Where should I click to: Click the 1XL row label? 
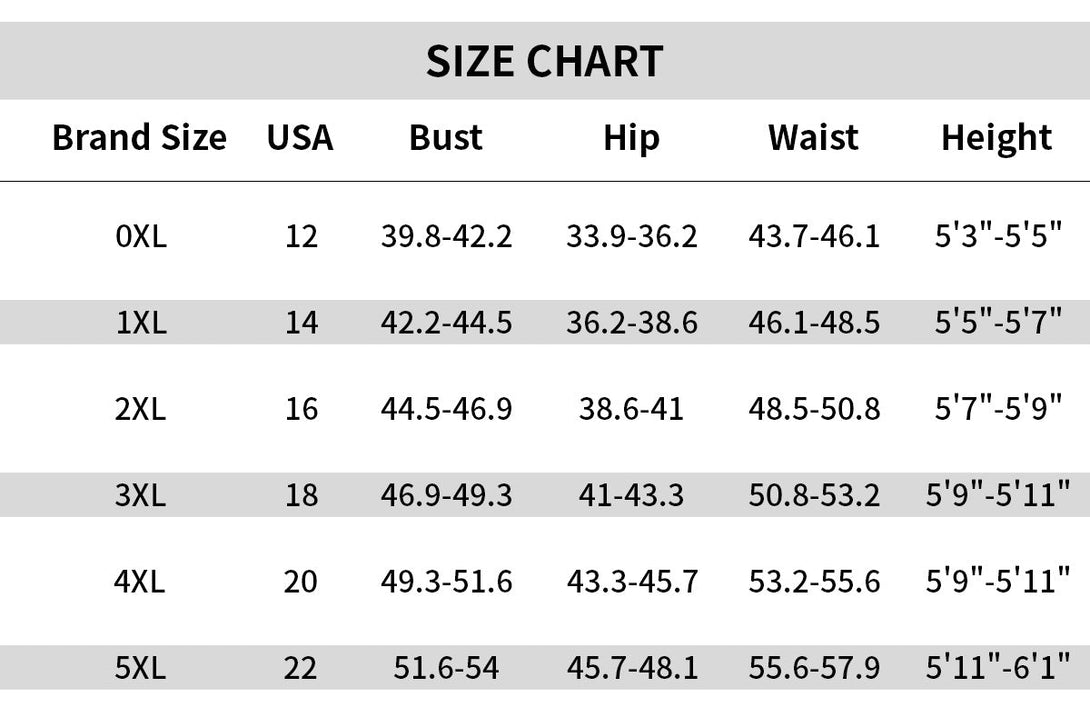(141, 322)
